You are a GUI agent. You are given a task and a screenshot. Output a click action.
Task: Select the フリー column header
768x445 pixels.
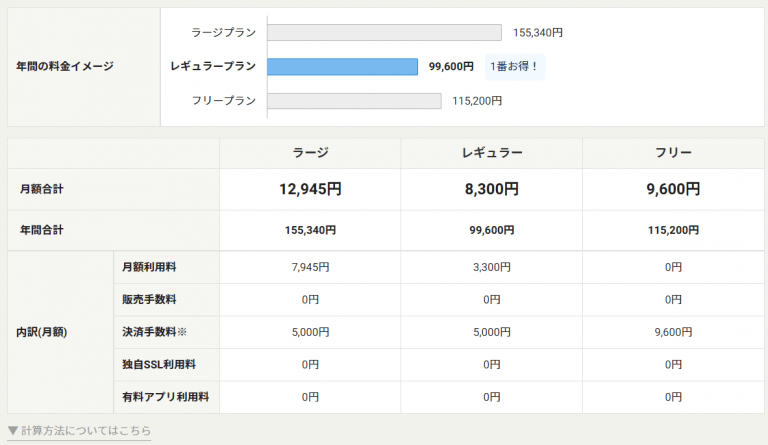click(673, 153)
